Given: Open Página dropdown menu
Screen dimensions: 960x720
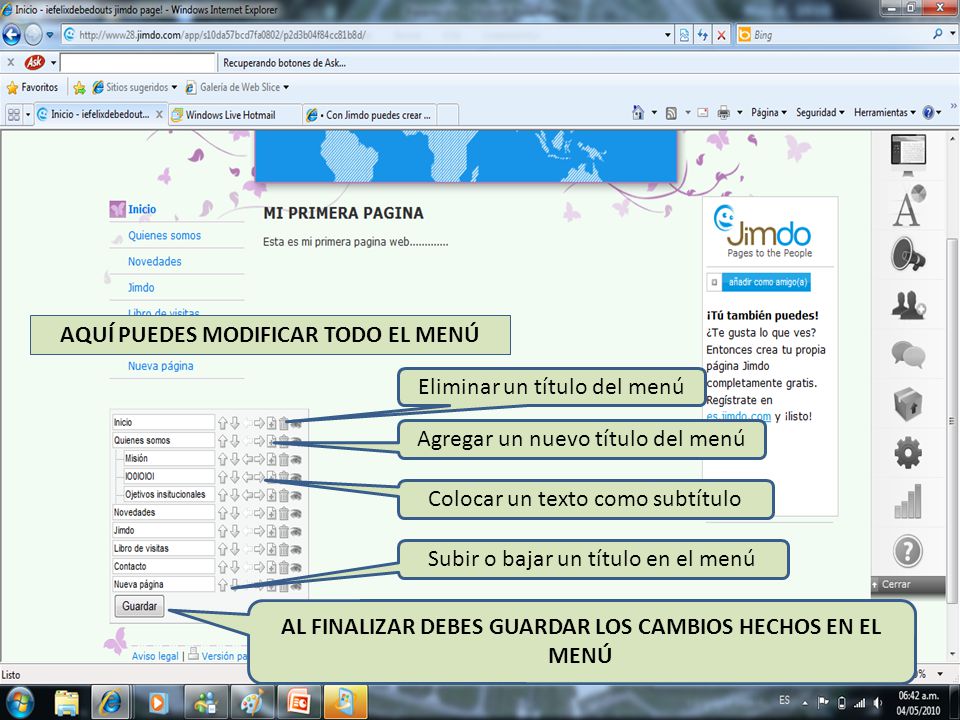Looking at the screenshot, I should pos(769,113).
